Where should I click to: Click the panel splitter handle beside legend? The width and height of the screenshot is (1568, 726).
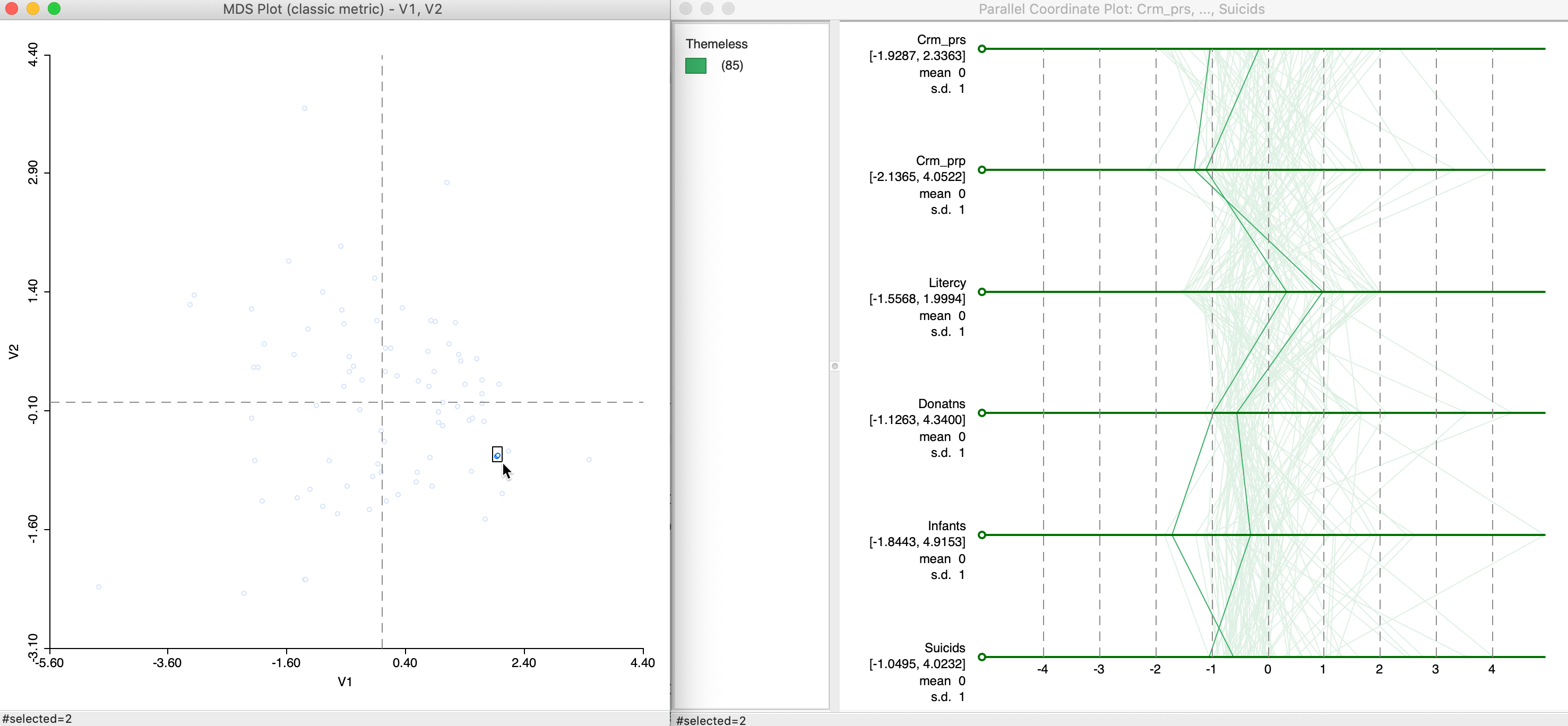[835, 366]
